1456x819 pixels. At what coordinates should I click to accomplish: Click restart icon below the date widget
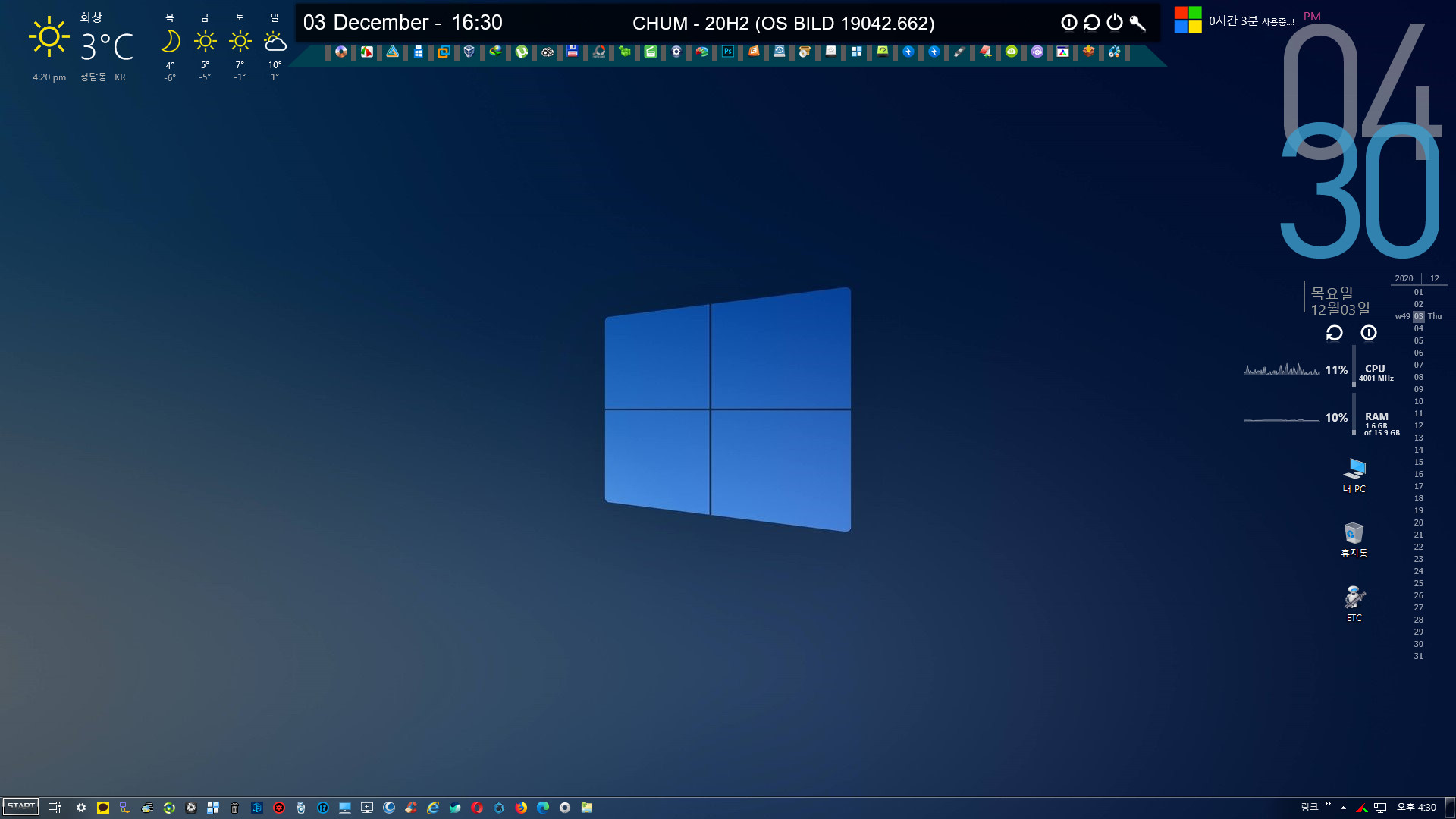pyautogui.click(x=1335, y=333)
